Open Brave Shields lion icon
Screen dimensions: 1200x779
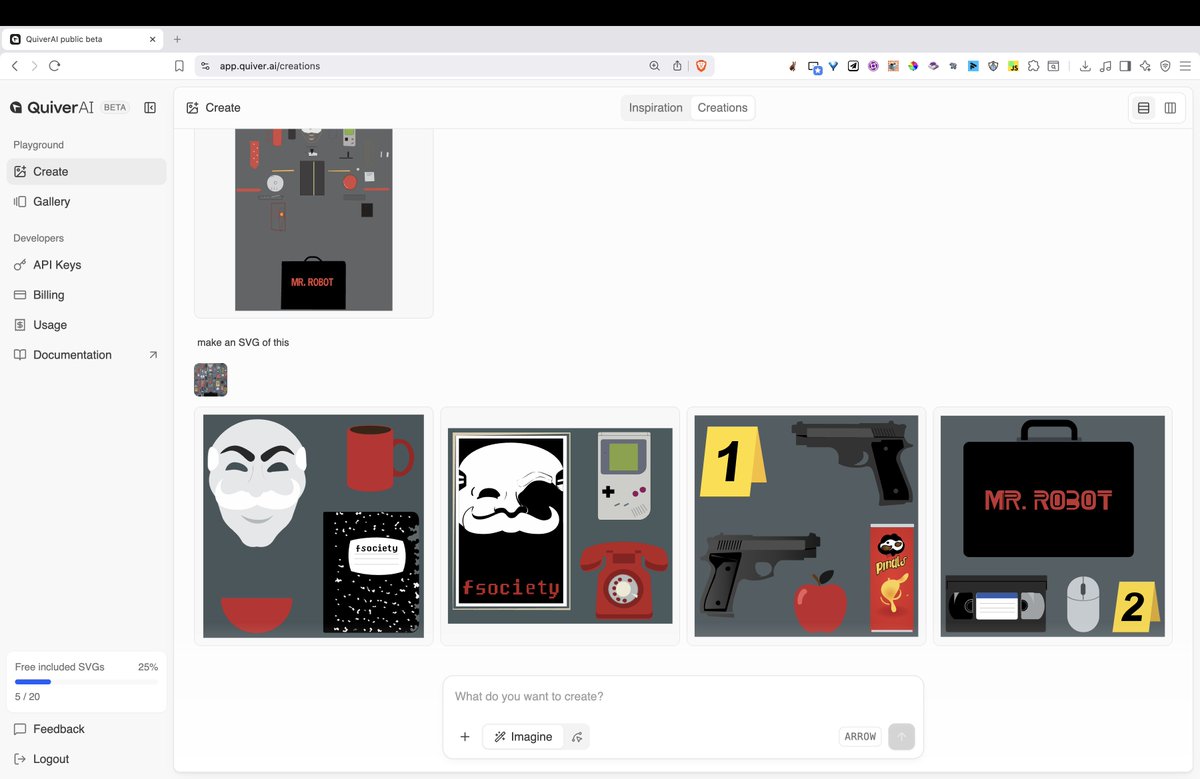point(701,66)
